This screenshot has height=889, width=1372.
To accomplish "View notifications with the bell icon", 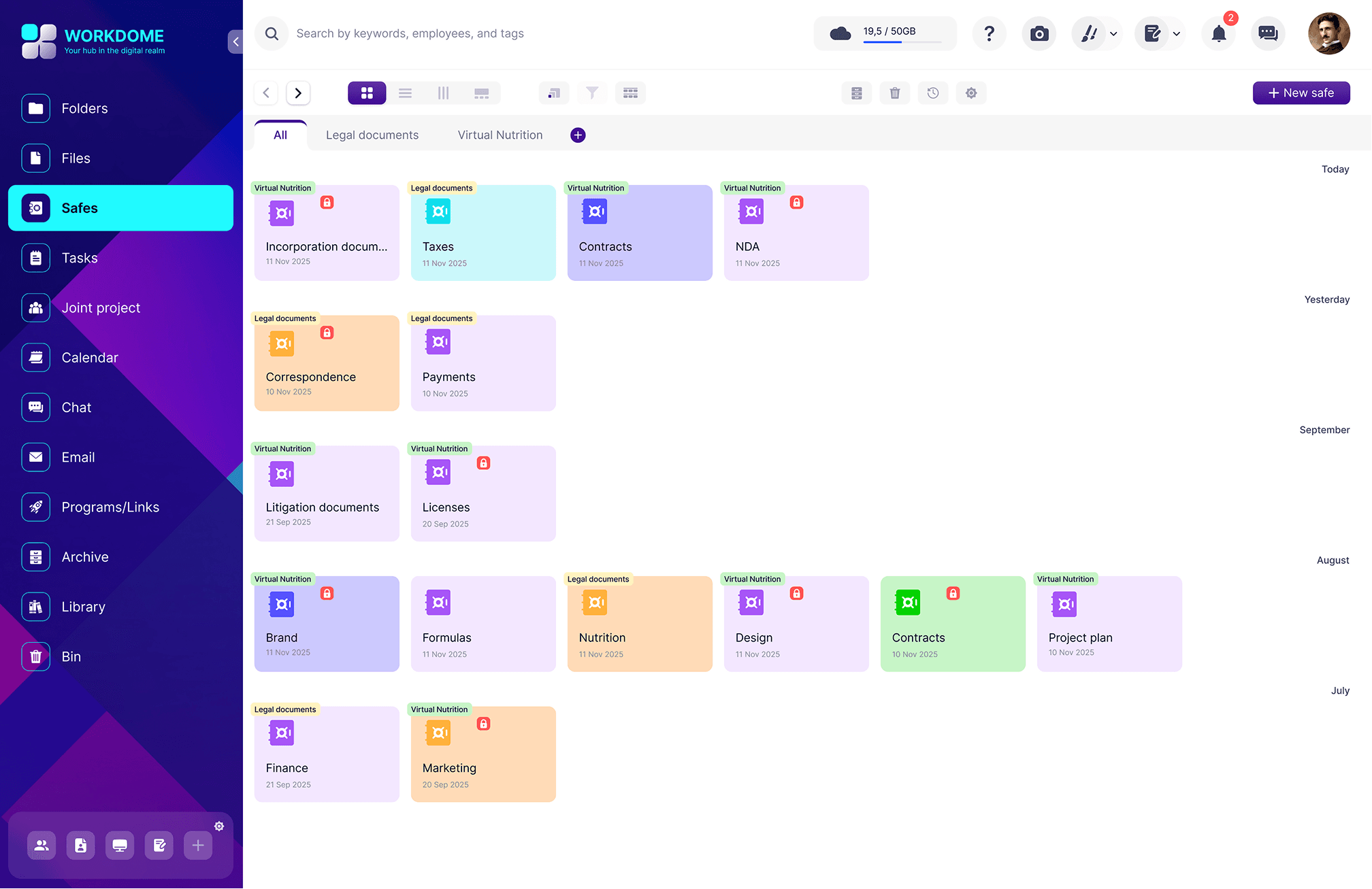I will tap(1218, 33).
